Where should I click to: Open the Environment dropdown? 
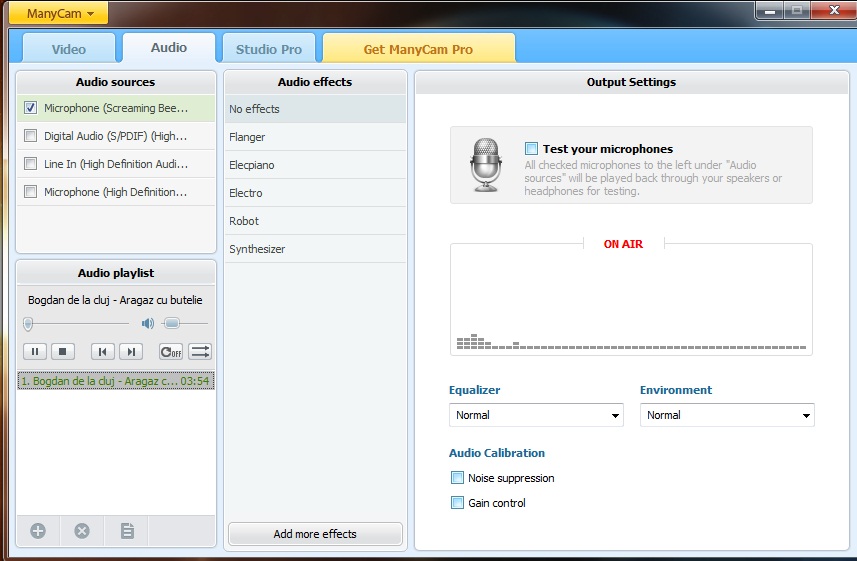point(727,415)
